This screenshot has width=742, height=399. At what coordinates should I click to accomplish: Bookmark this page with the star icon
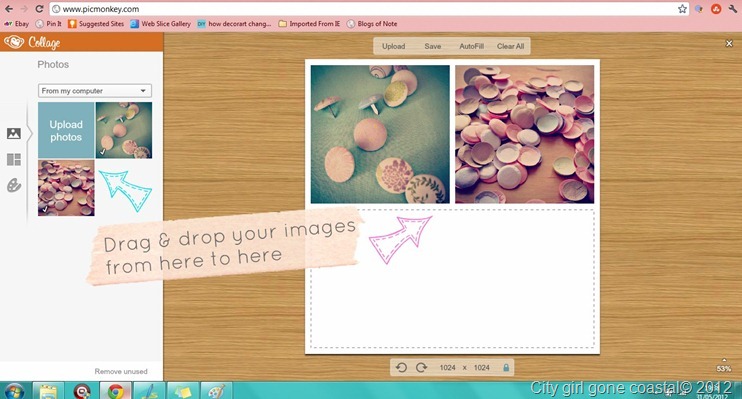click(x=682, y=9)
